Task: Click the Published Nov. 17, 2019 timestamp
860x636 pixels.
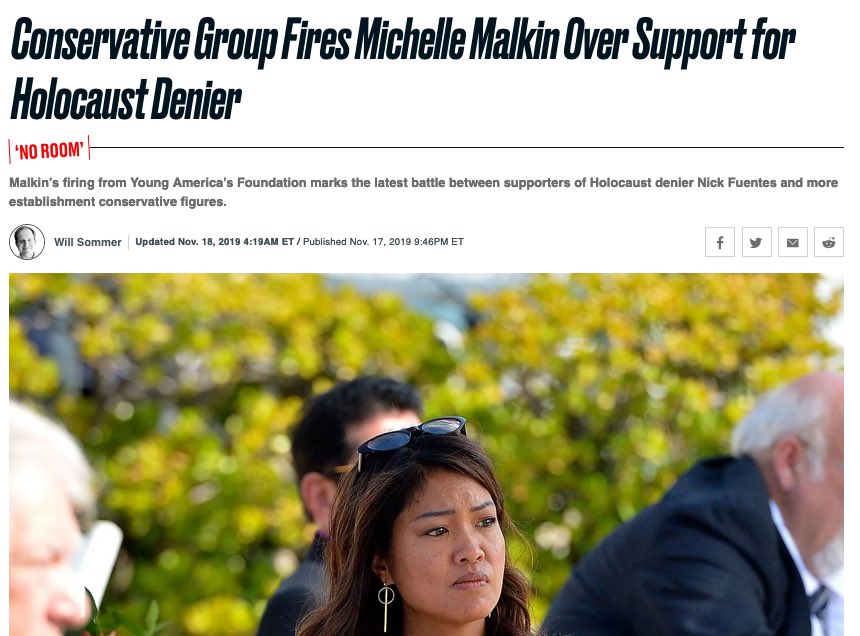Action: [x=383, y=242]
